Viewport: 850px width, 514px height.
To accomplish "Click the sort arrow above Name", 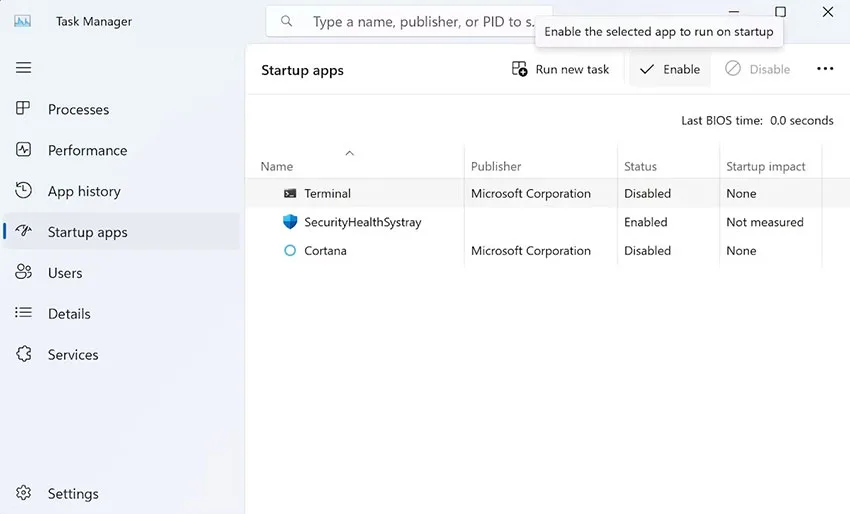I will tap(350, 153).
